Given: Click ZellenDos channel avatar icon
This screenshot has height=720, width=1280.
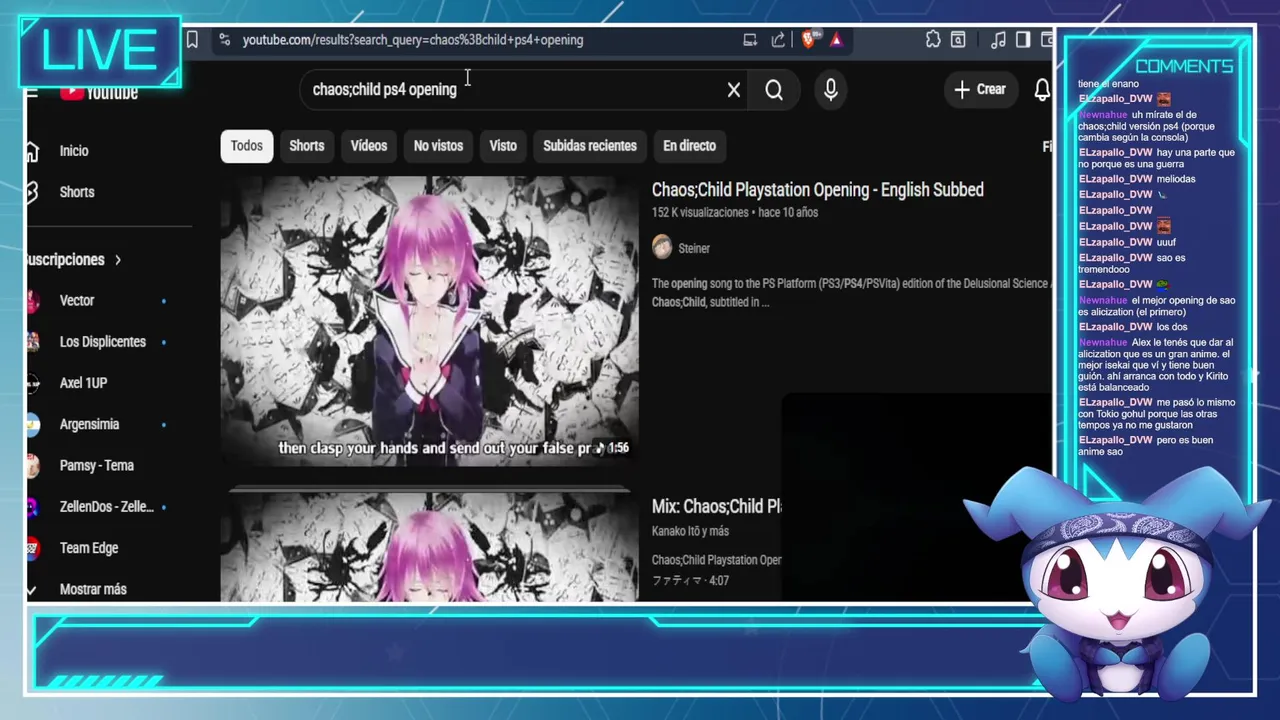Looking at the screenshot, I should point(32,507).
